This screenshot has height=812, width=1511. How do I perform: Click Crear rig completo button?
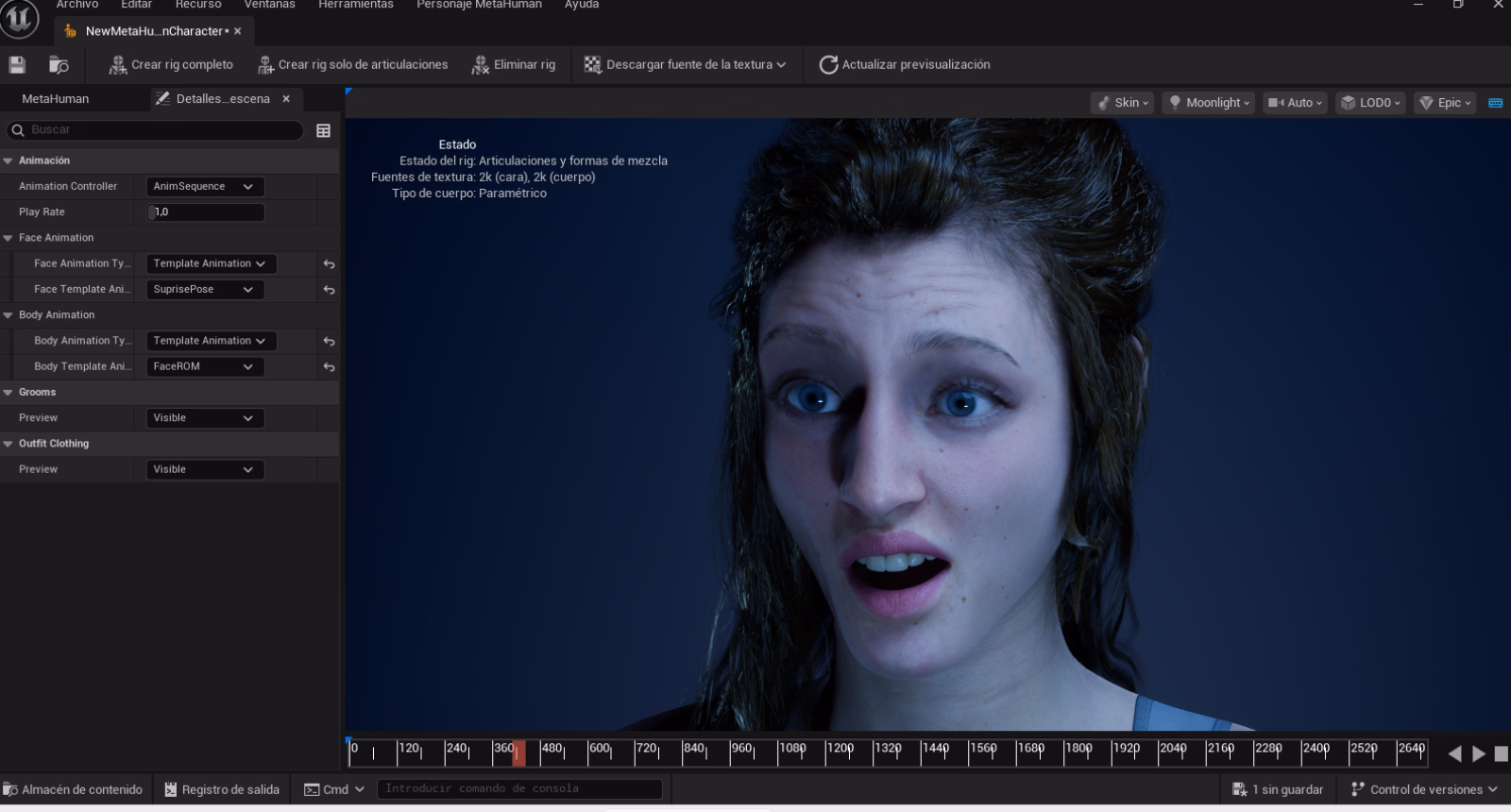click(x=171, y=64)
